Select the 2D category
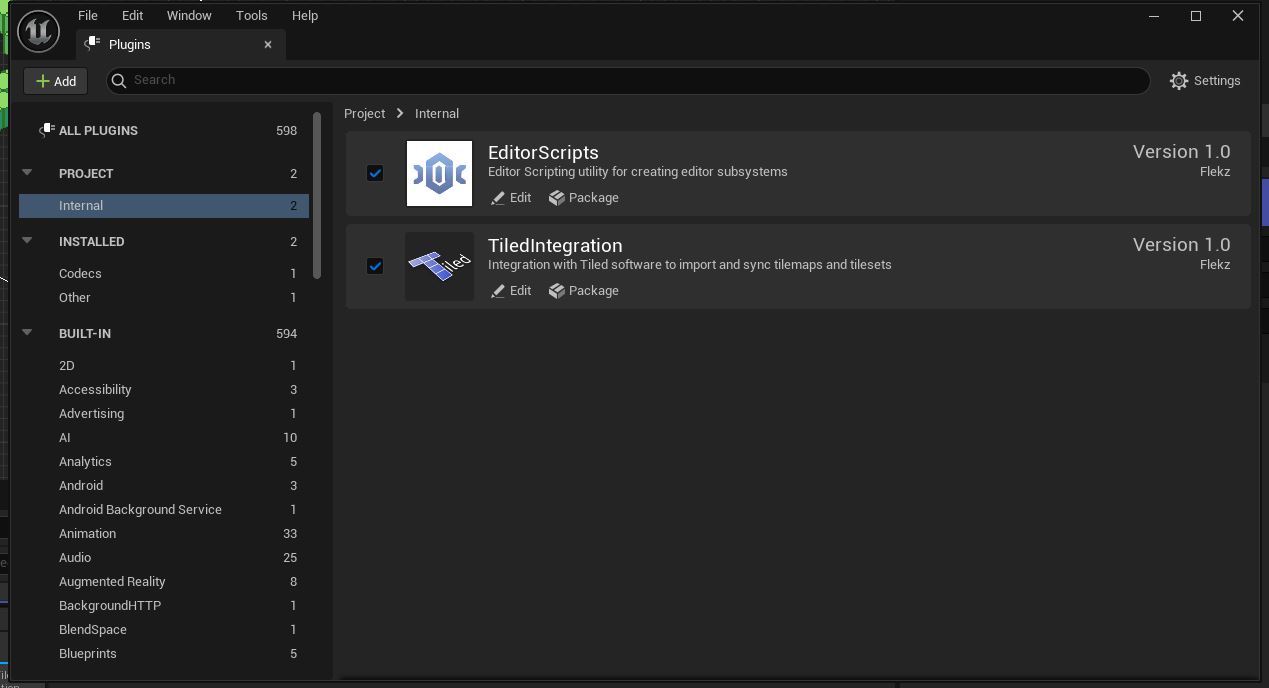Screen dimensions: 1269x688 (164, 365)
